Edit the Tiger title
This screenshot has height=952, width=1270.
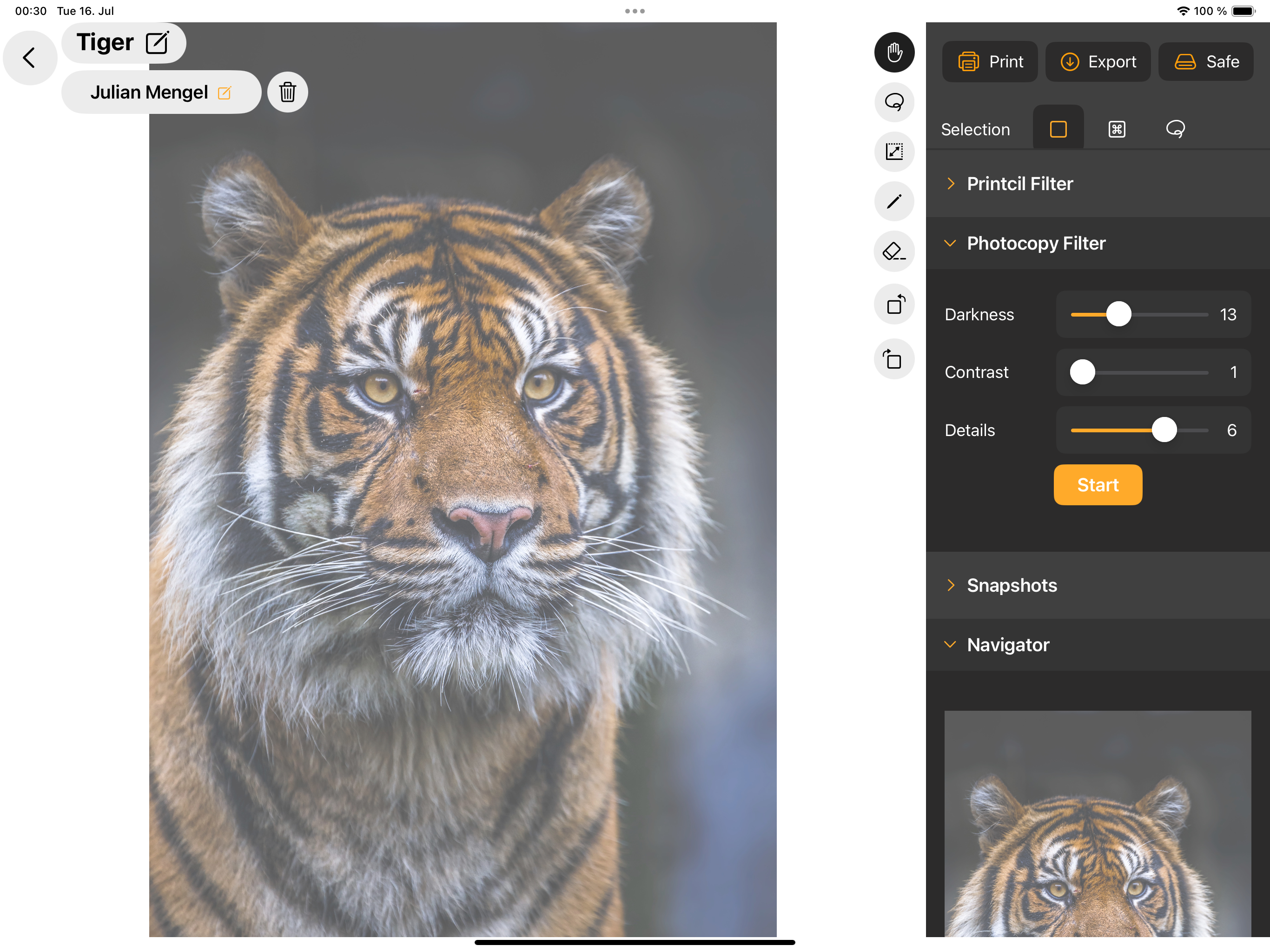point(157,42)
